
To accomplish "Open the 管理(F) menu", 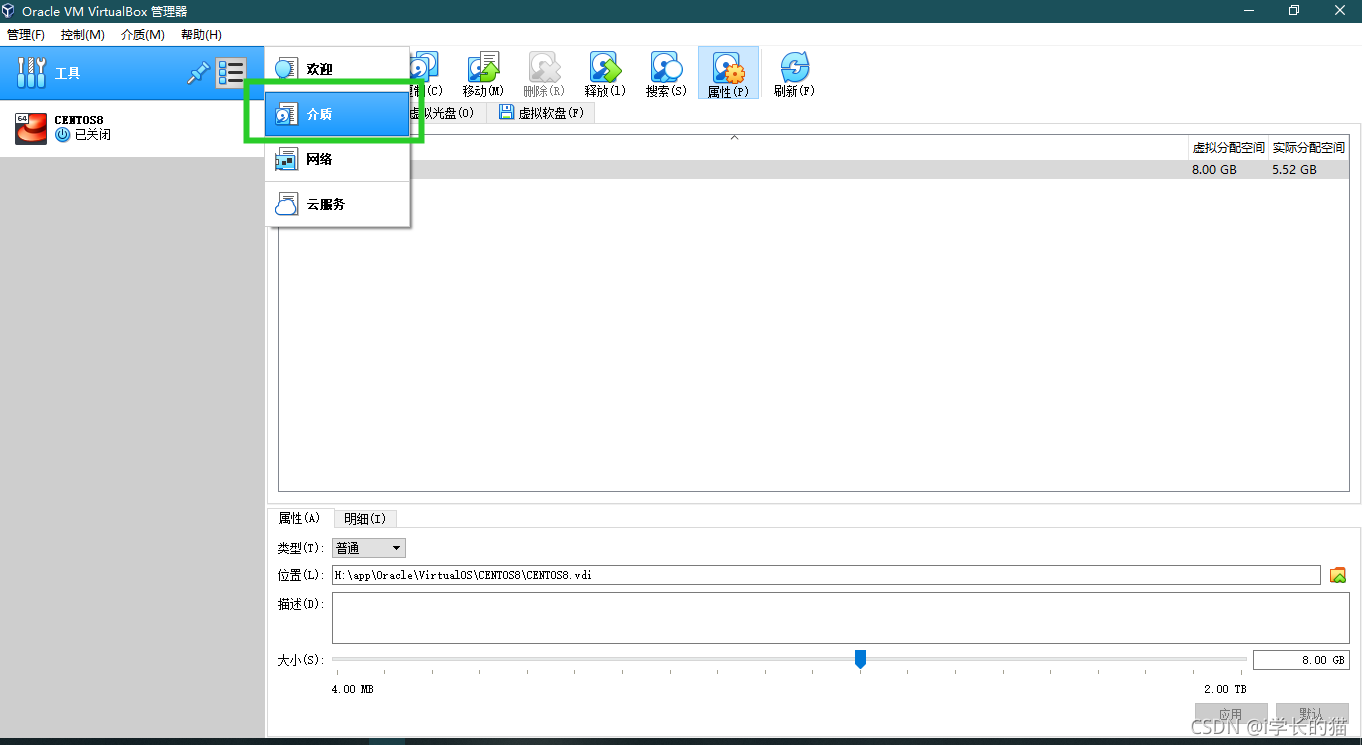I will 26,35.
